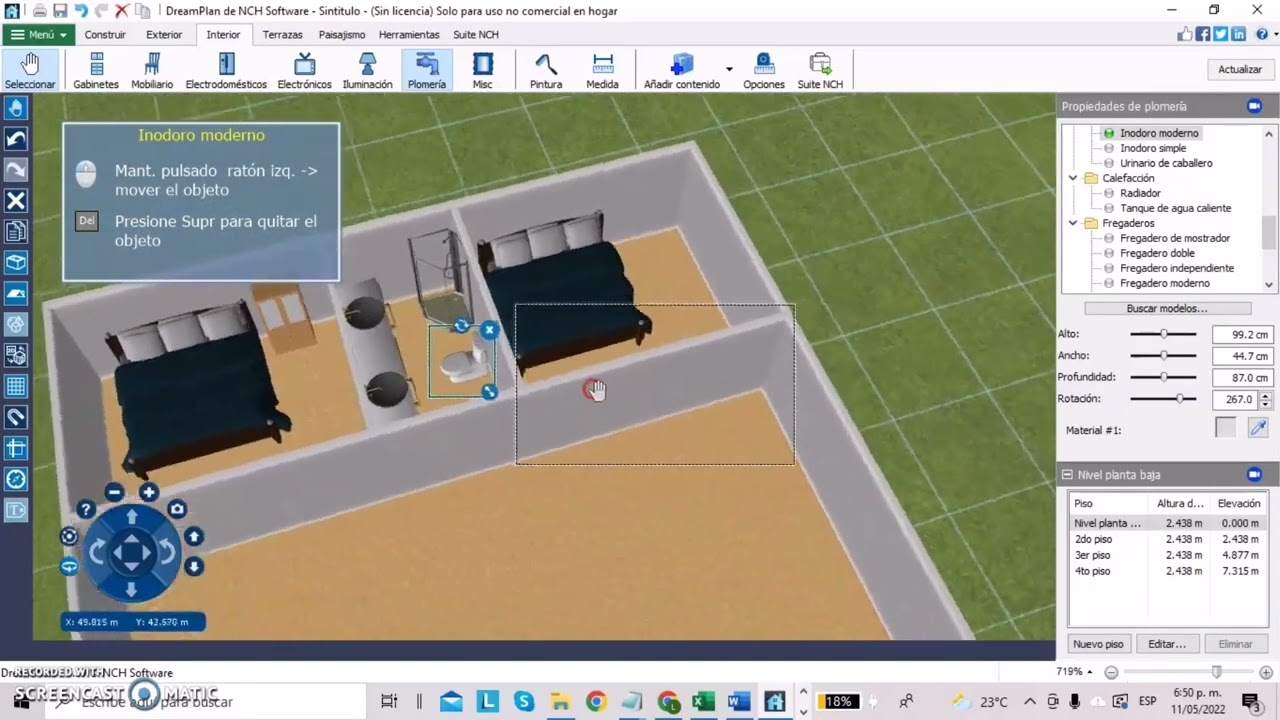Click the camera snapshot button on navigator
Image resolution: width=1280 pixels, height=720 pixels.
177,509
